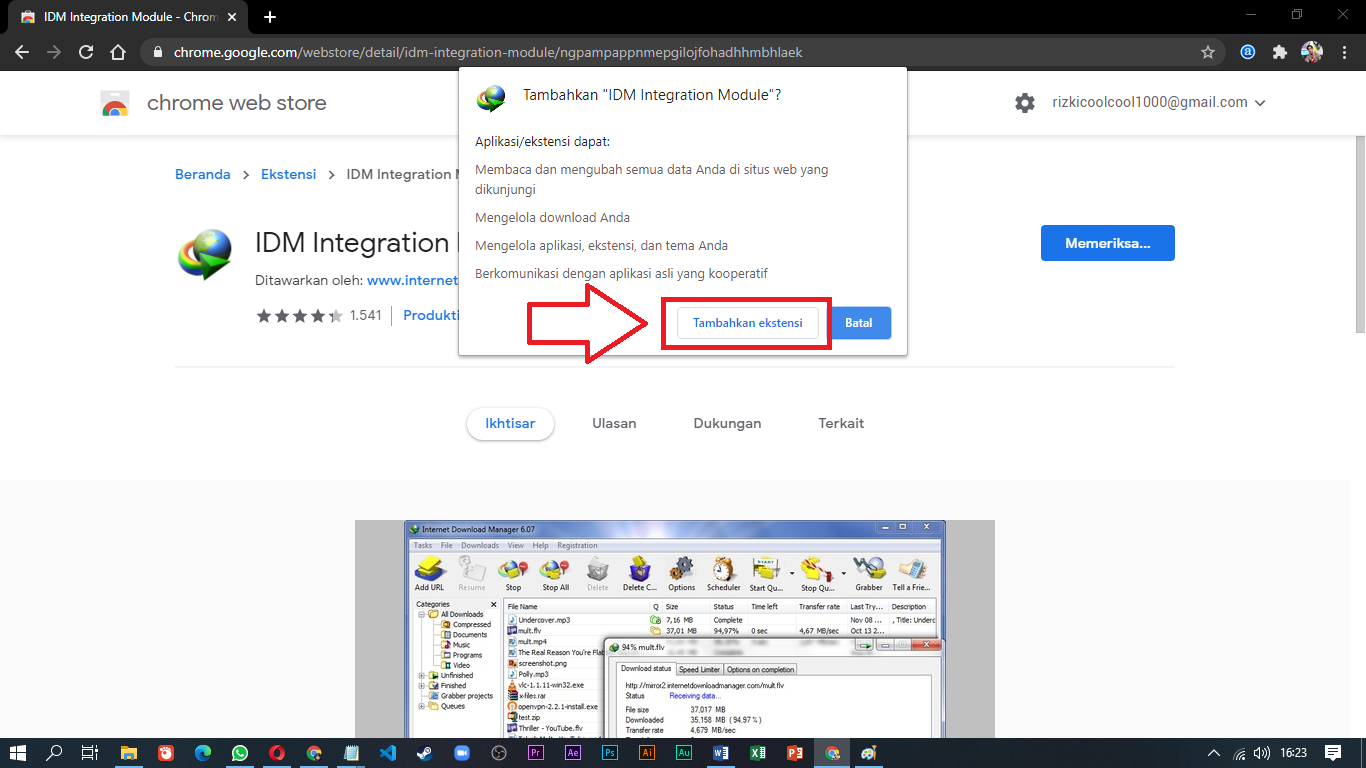Launch Visual Studio Code from taskbar
Viewport: 1366px width, 768px height.
(388, 753)
